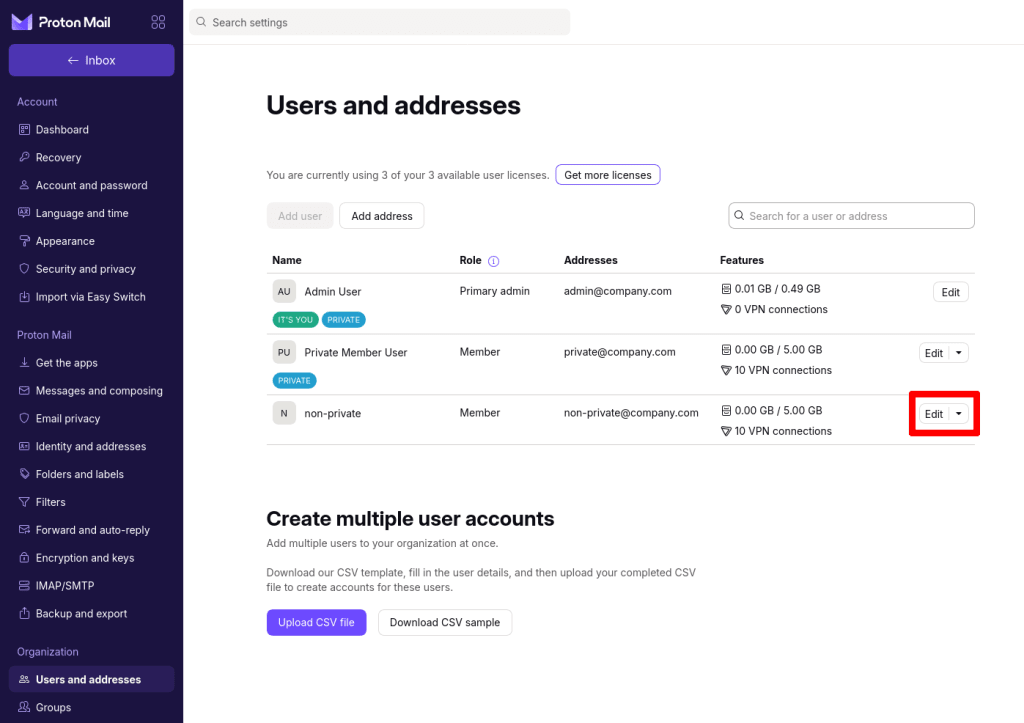Image resolution: width=1024 pixels, height=723 pixels.
Task: Show Role info tooltip icon
Action: tap(494, 261)
